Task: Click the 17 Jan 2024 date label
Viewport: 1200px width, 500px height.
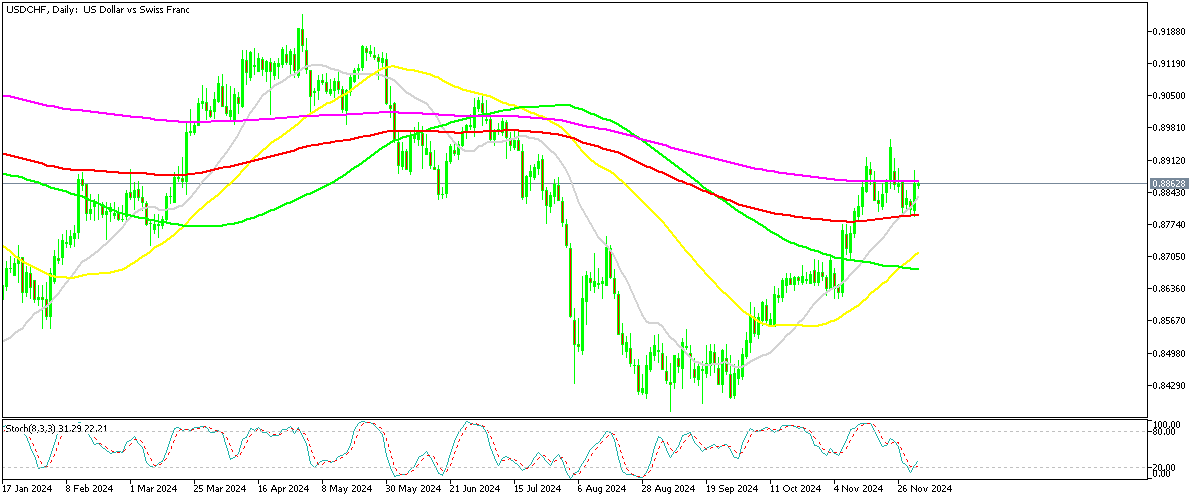Action: coord(27,489)
